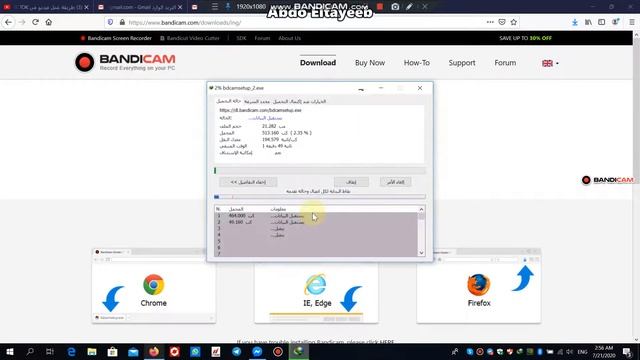Go to the Firefox home page

[49, 22]
